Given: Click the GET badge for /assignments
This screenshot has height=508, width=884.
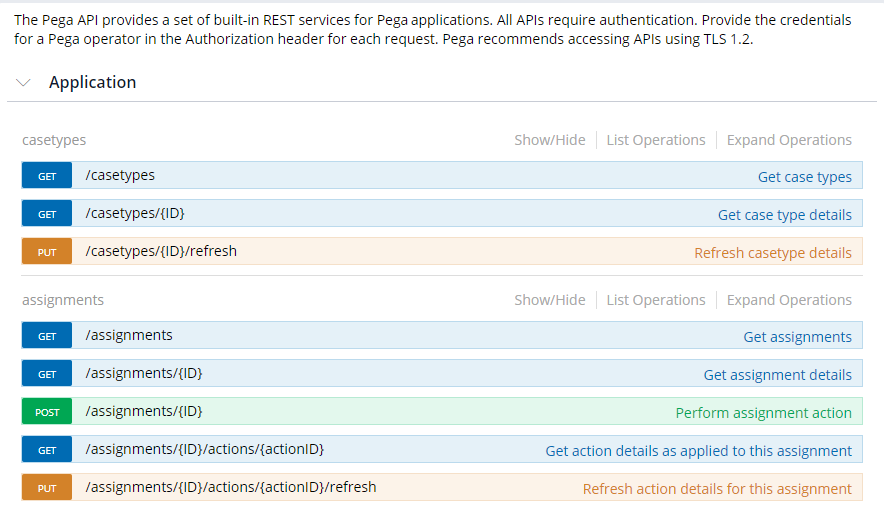Looking at the screenshot, I should (47, 336).
